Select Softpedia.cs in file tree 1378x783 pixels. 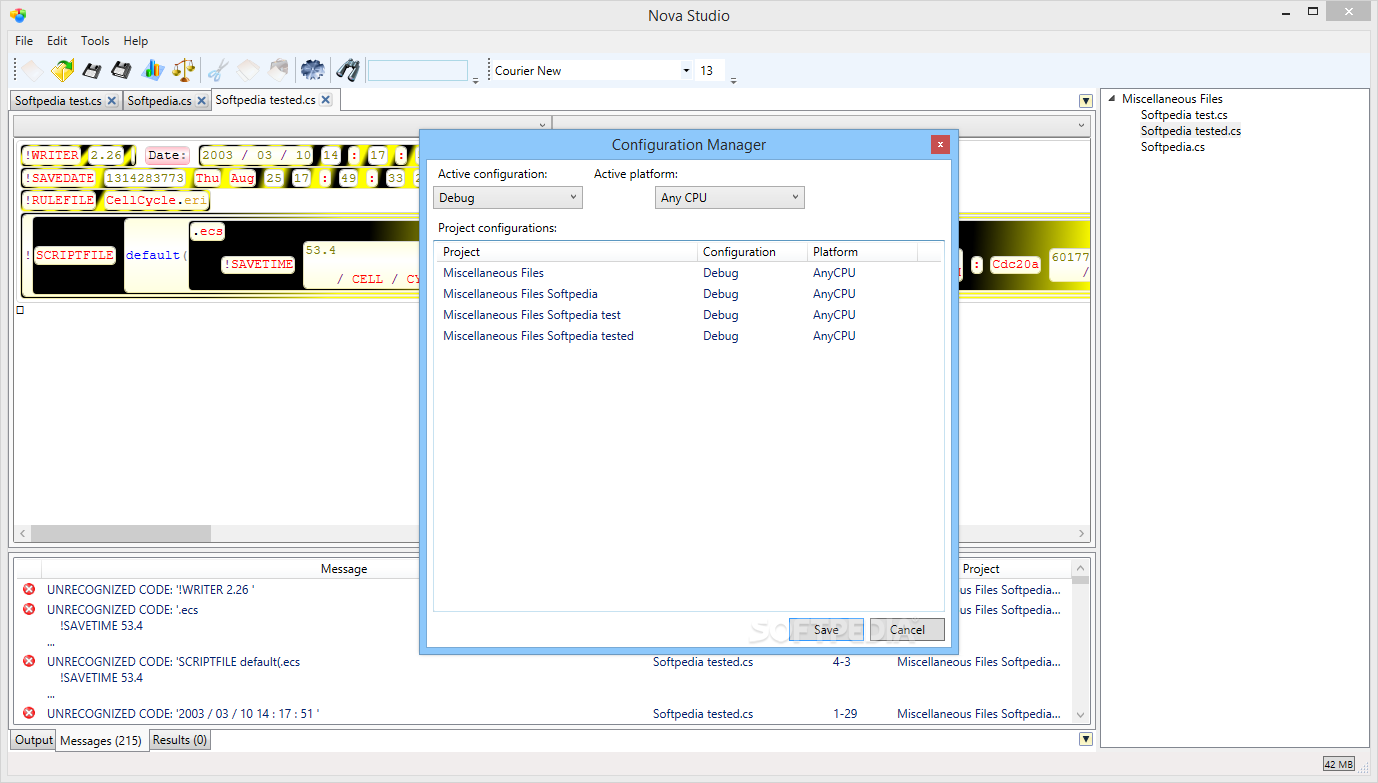[1173, 147]
